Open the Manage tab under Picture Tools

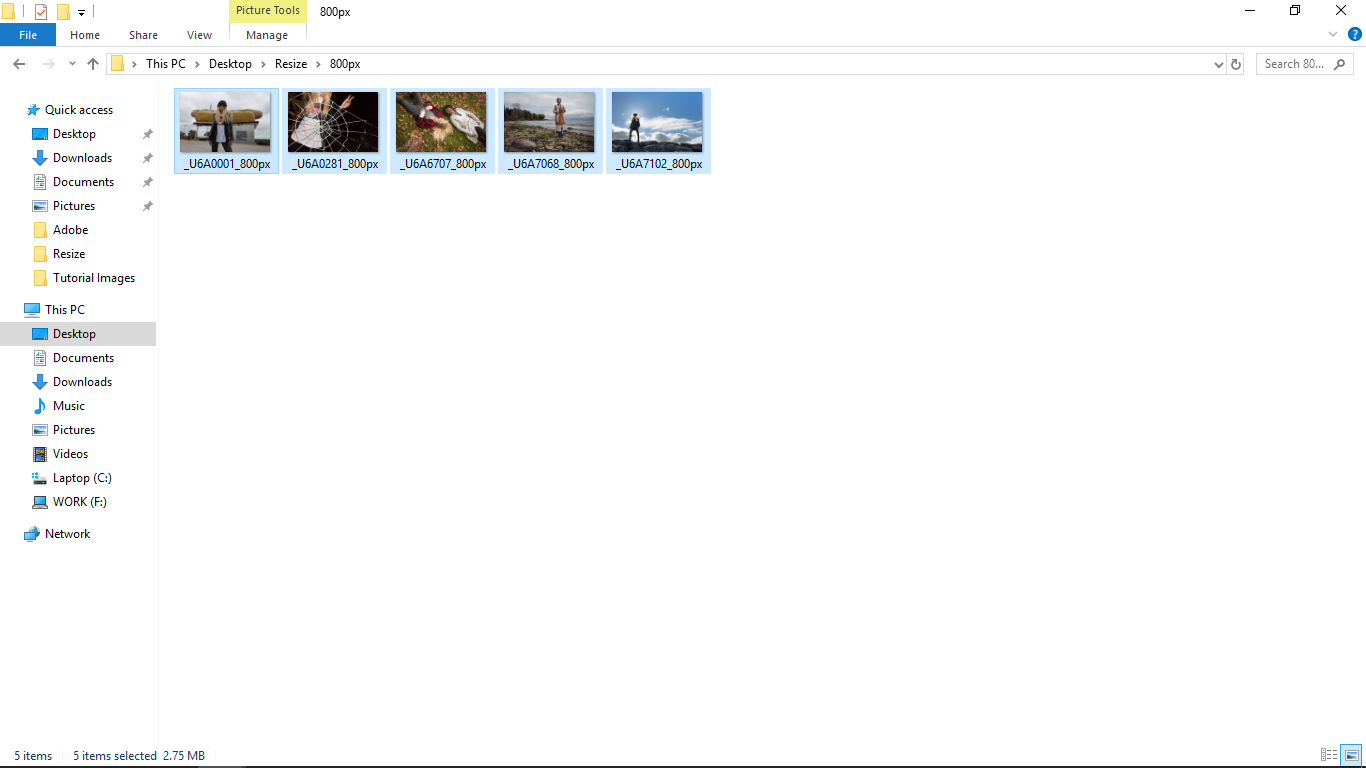click(267, 35)
